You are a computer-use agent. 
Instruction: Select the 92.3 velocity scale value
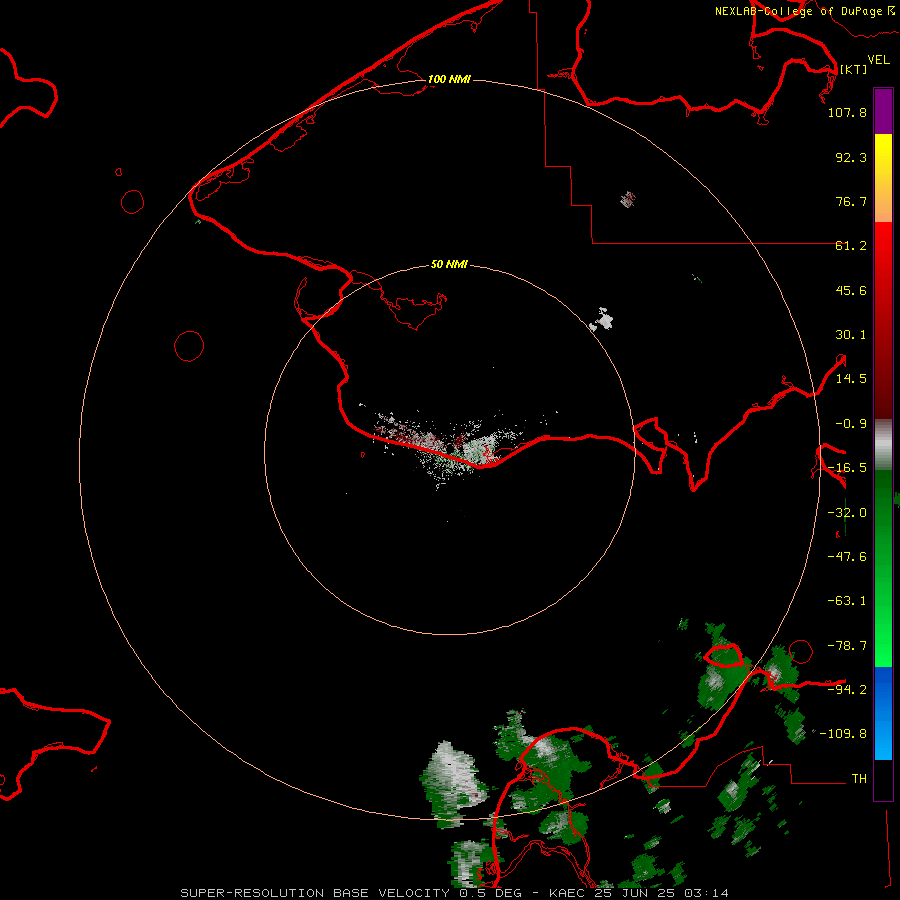tap(851, 157)
